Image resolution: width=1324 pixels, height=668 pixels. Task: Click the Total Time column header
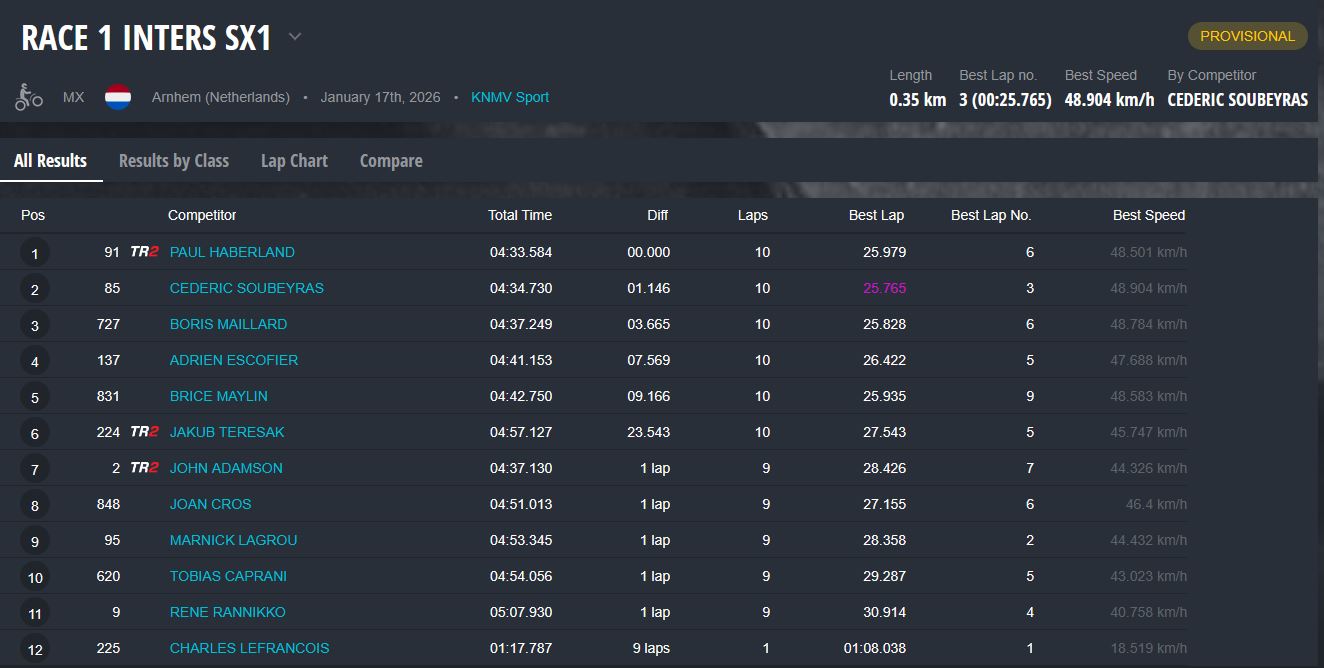click(519, 215)
